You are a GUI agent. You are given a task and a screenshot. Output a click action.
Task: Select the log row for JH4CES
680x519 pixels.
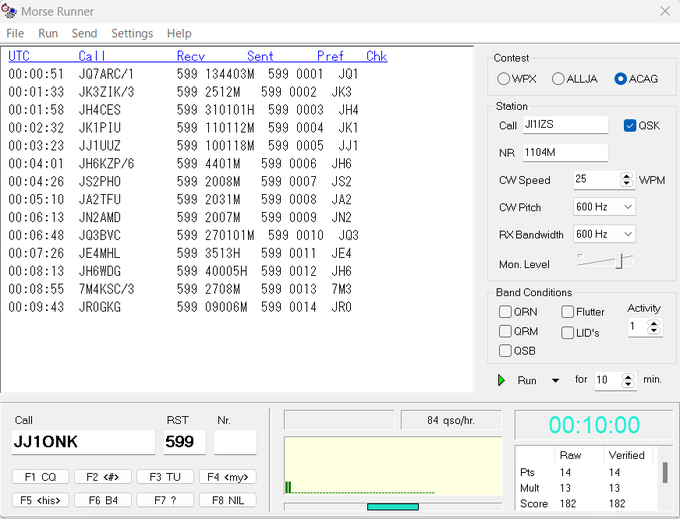(x=183, y=110)
